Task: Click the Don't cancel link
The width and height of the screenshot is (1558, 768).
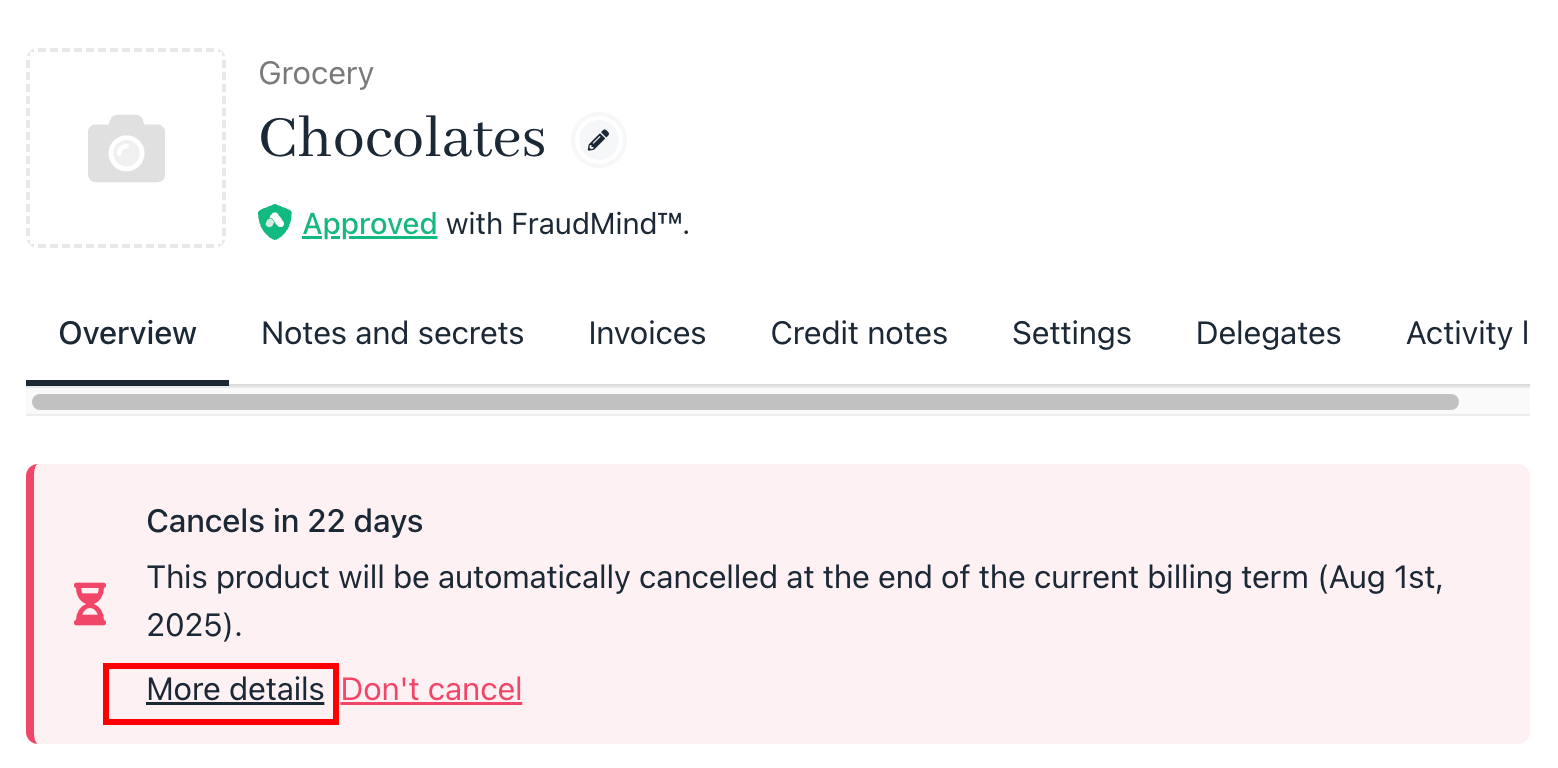Action: (432, 689)
